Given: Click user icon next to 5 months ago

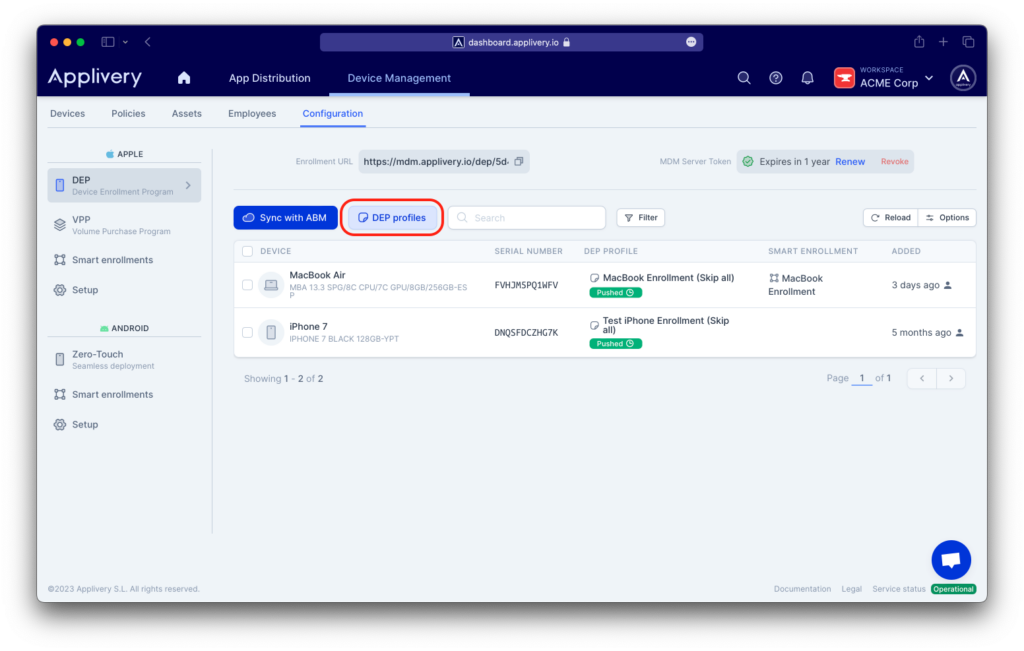Looking at the screenshot, I should (x=959, y=333).
